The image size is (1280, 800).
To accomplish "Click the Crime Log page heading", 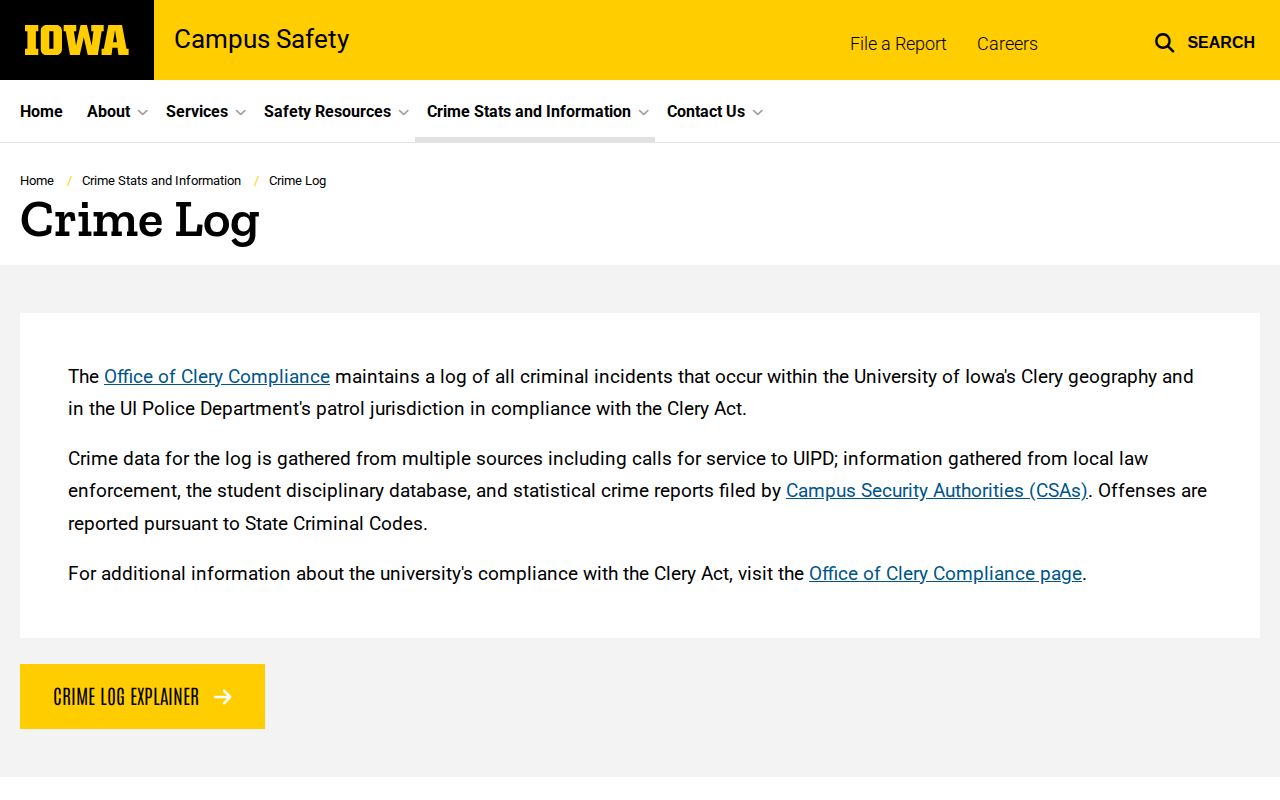I will [x=140, y=221].
